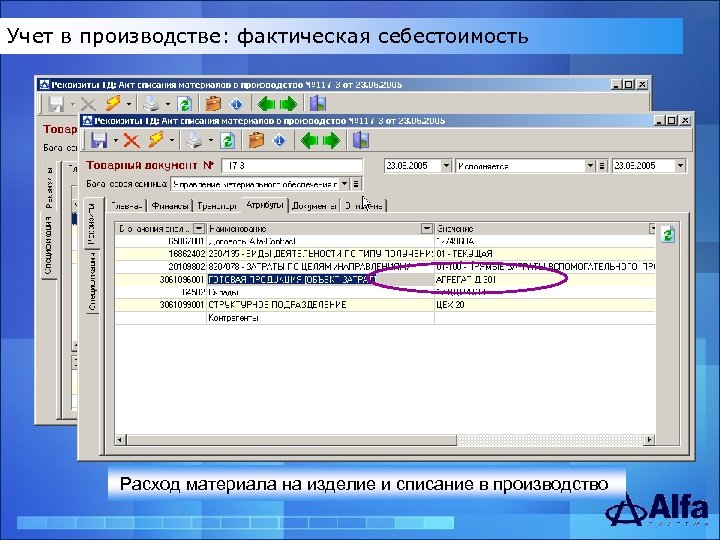Click code cell 20109802

tap(161, 266)
